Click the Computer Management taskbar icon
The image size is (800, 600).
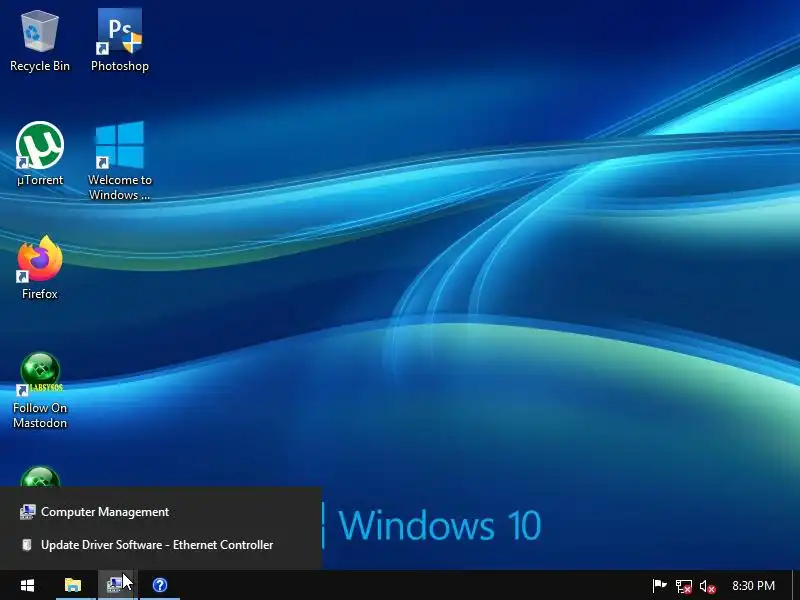click(x=116, y=585)
